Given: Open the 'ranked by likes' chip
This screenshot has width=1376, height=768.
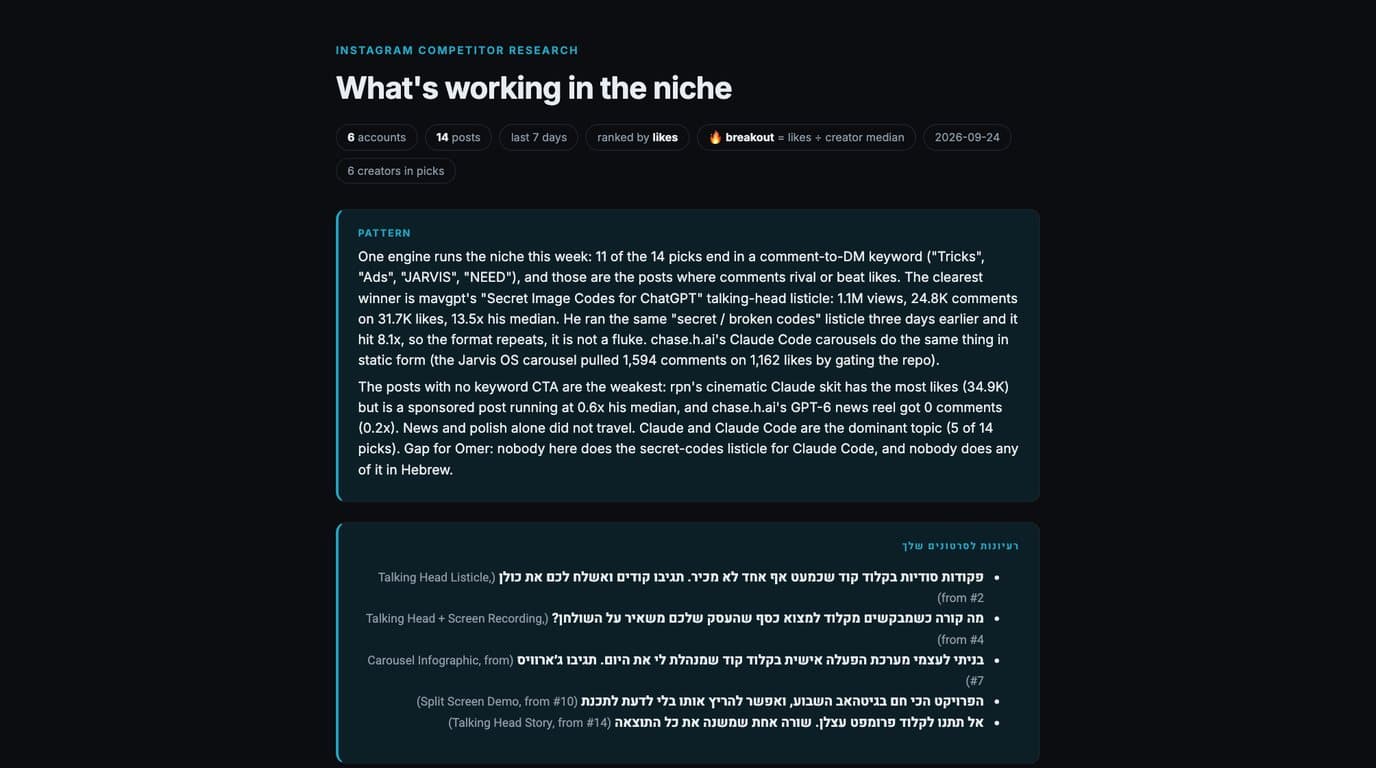Looking at the screenshot, I should (x=638, y=137).
